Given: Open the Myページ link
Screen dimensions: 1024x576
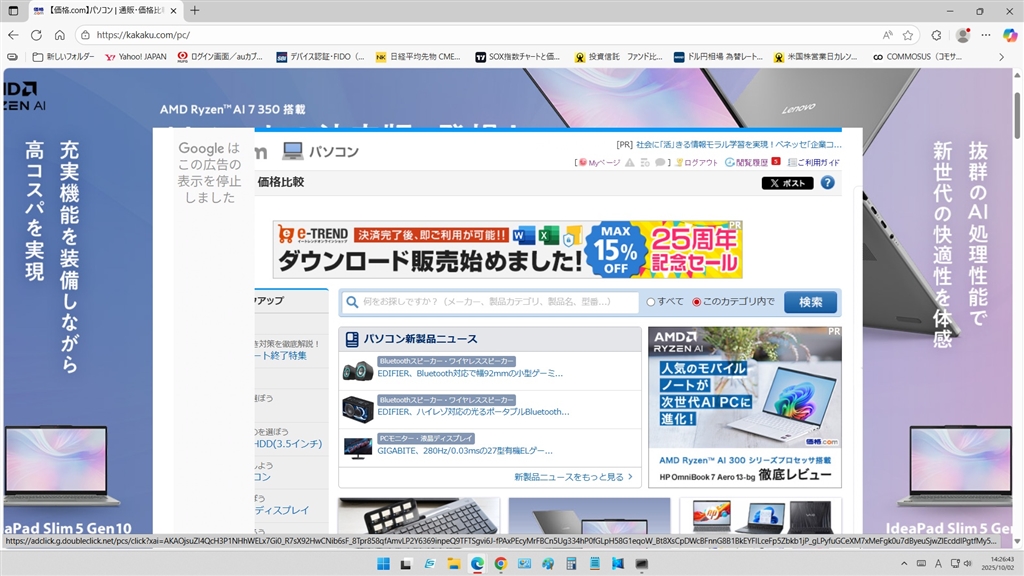Looking at the screenshot, I should [600, 163].
